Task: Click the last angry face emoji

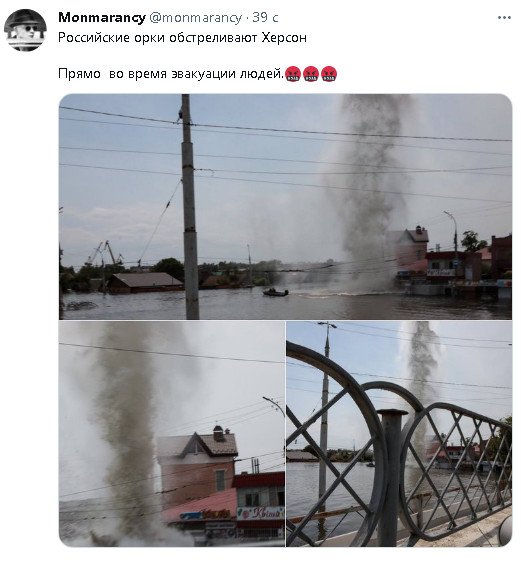Action: [329, 74]
